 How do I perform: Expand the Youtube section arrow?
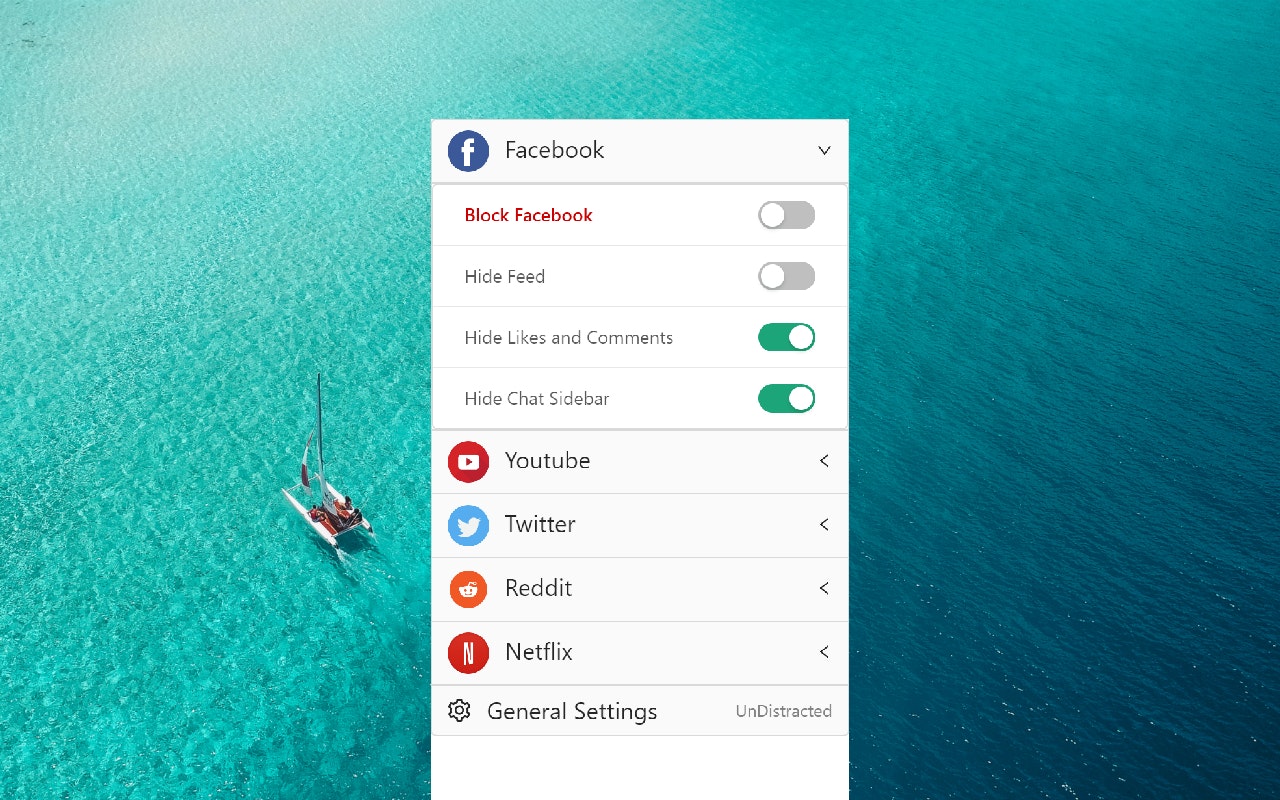(x=824, y=461)
